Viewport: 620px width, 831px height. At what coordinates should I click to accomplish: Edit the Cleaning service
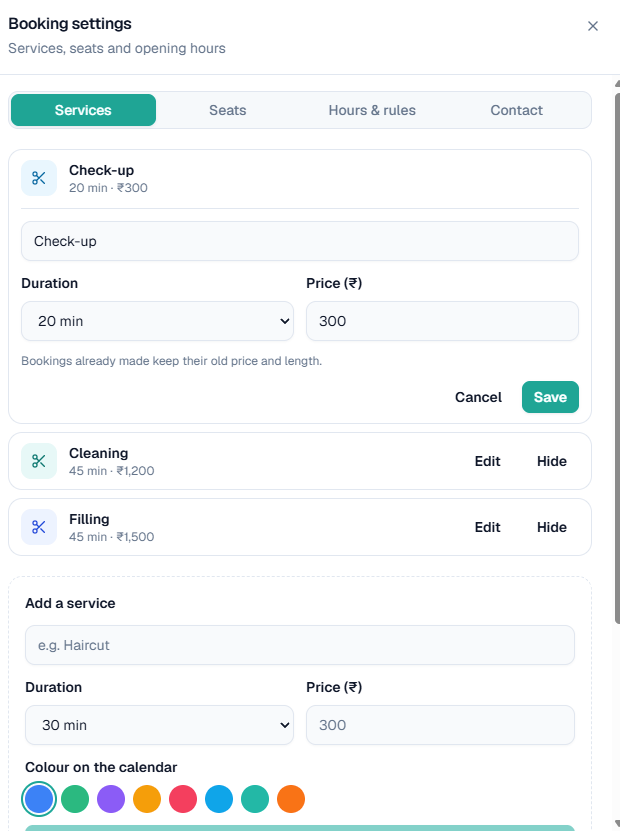[x=488, y=461]
